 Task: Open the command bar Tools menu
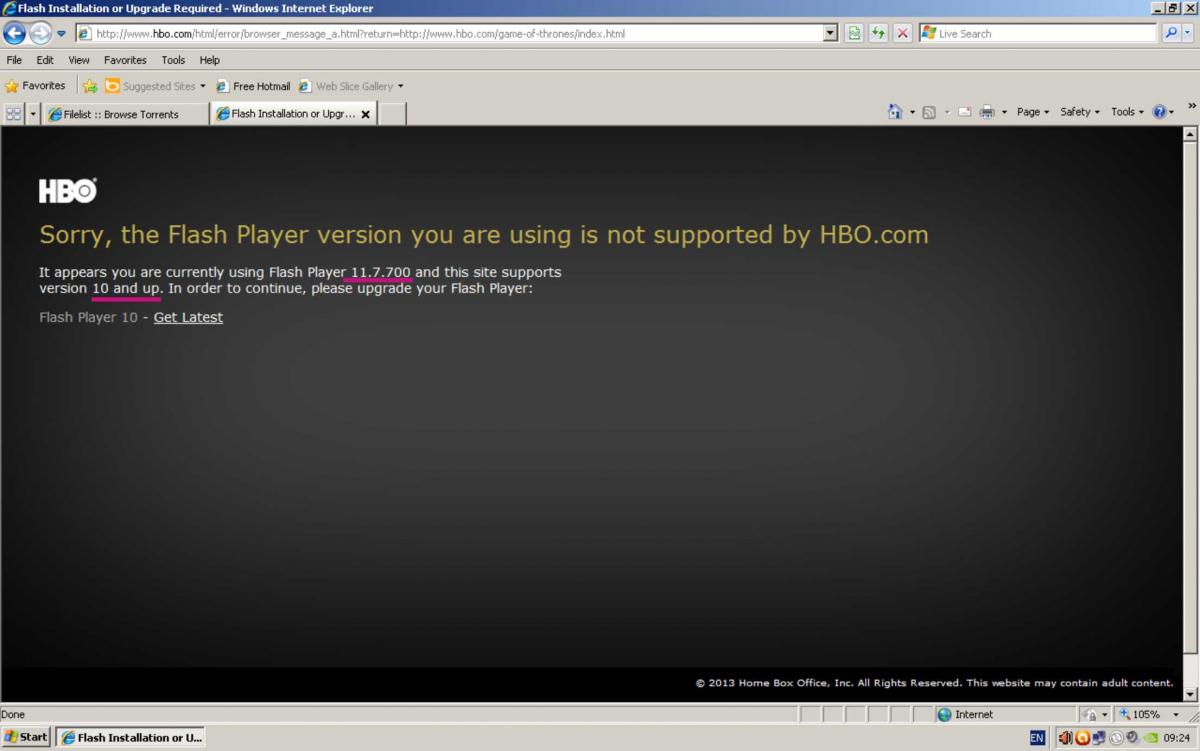click(1128, 112)
